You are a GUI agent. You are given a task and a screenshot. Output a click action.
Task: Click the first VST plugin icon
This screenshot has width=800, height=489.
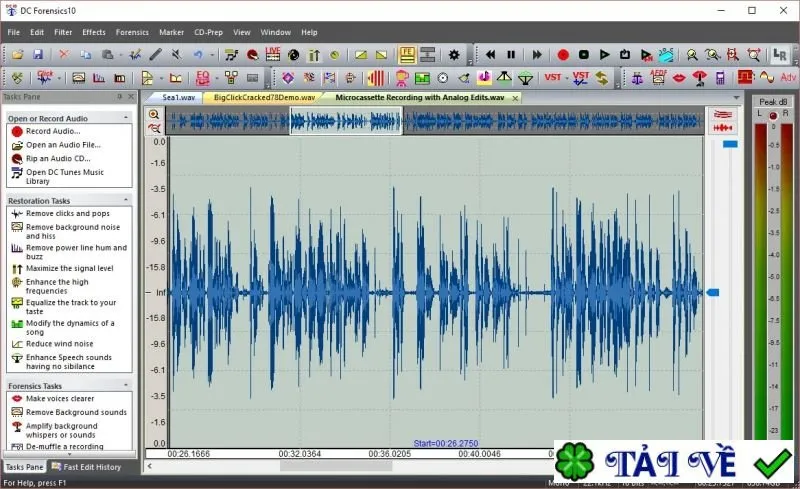(x=553, y=78)
